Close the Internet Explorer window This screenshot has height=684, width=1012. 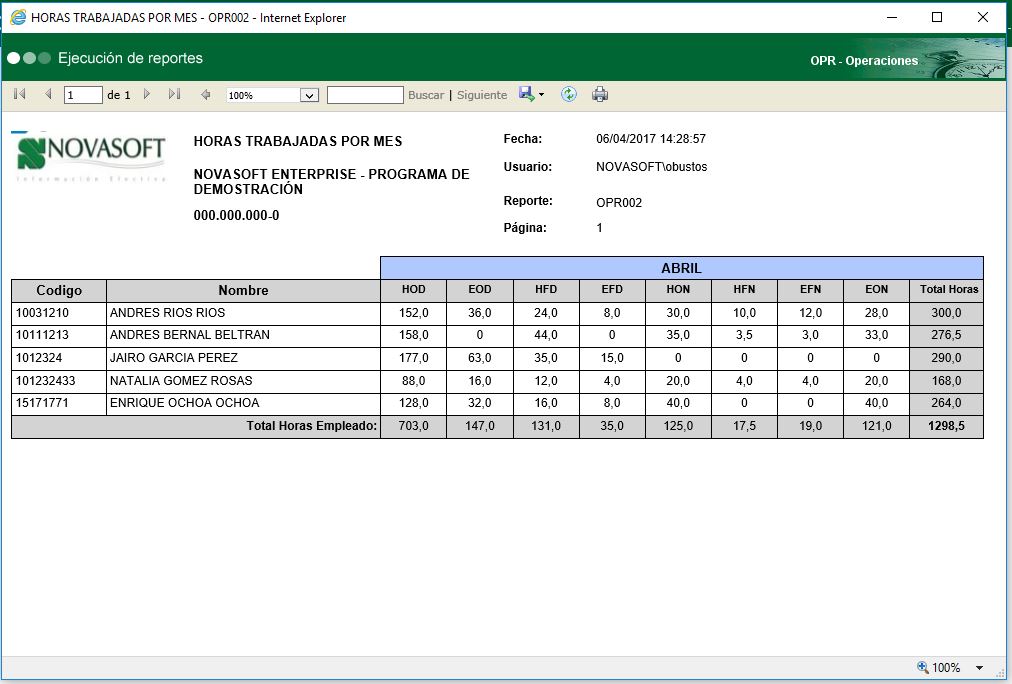click(x=983, y=17)
